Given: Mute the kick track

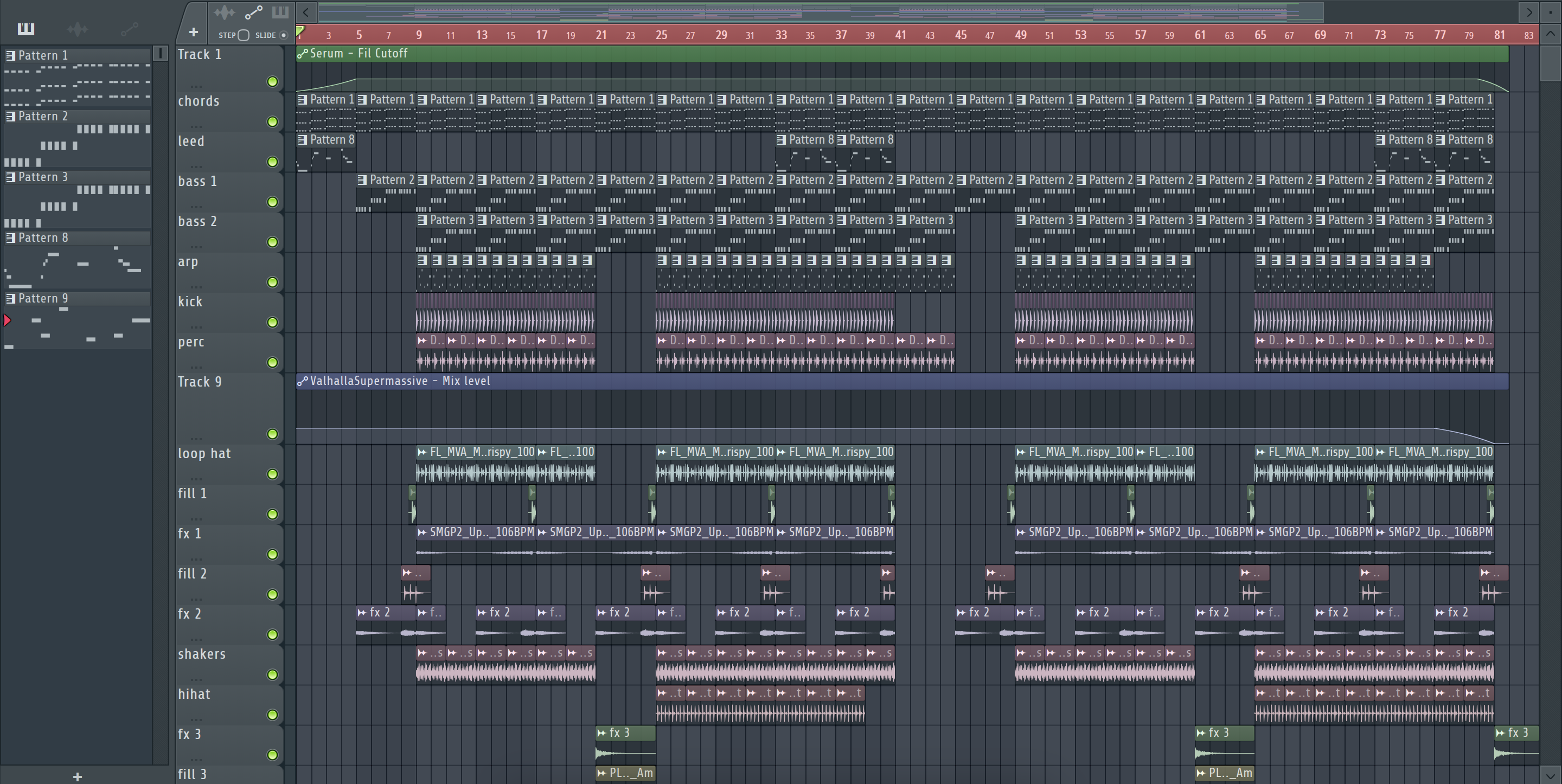Looking at the screenshot, I should (272, 322).
